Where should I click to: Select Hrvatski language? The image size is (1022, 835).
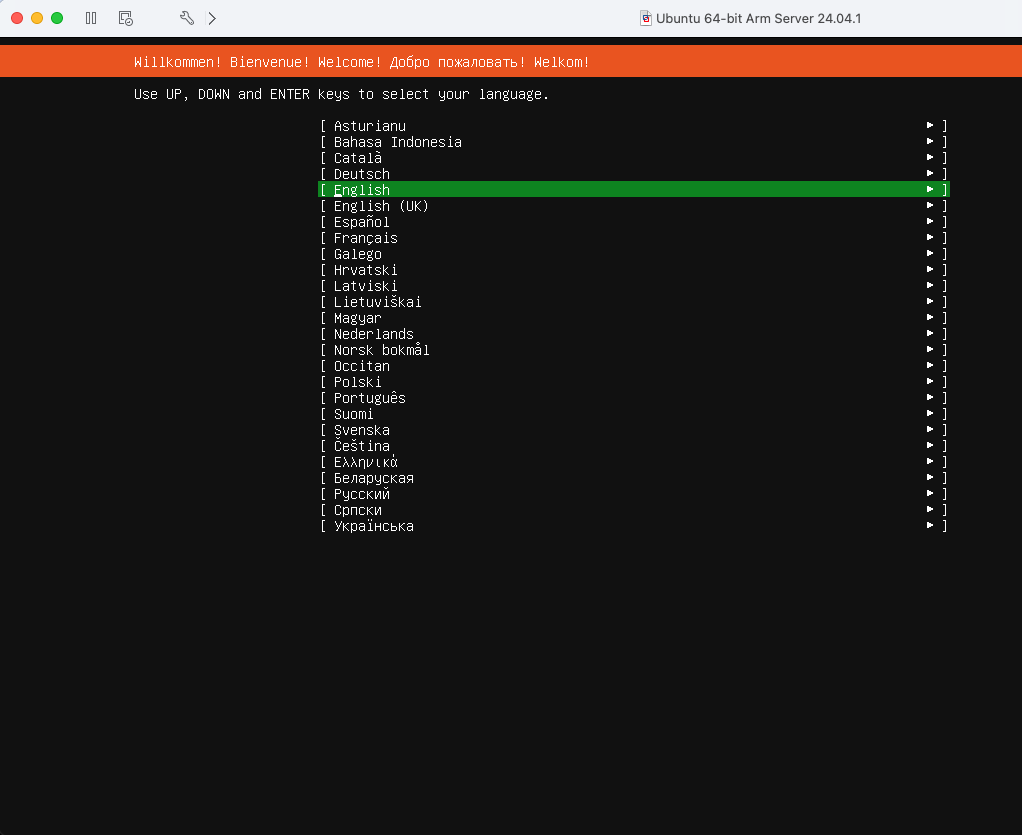(634, 270)
